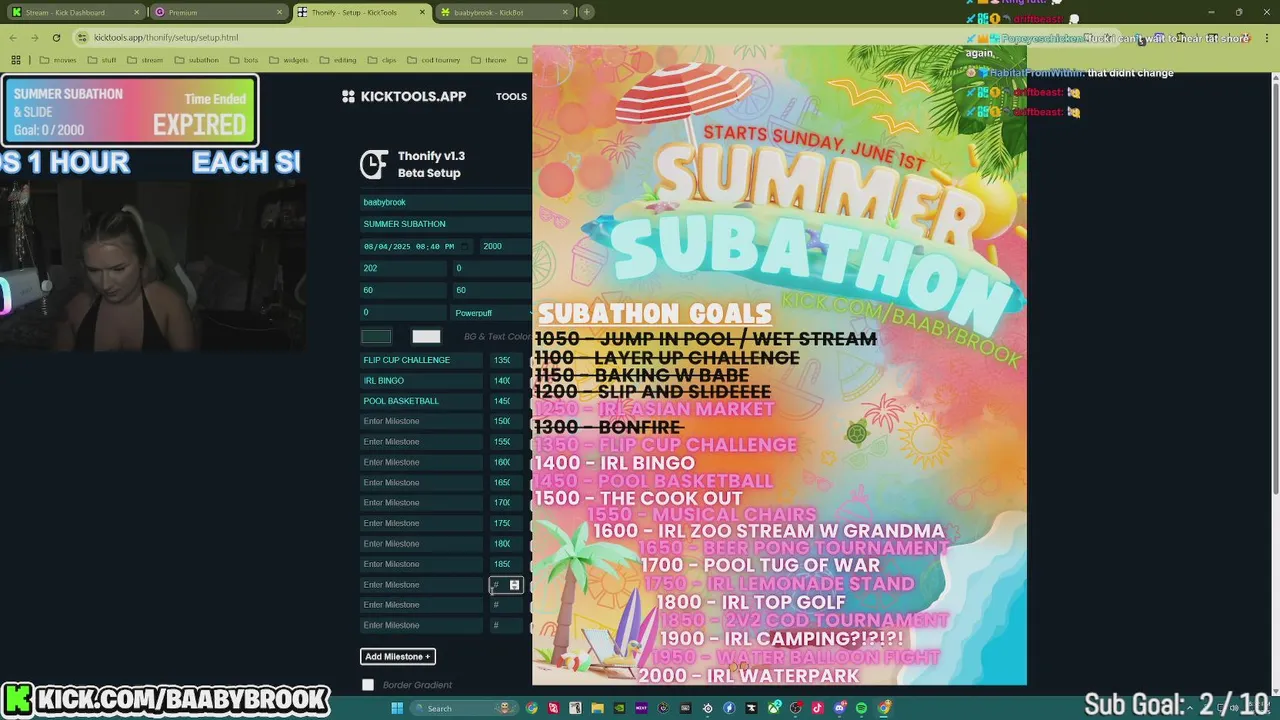Open Steam from the taskbar
The width and height of the screenshot is (1280, 720).
click(x=707, y=708)
